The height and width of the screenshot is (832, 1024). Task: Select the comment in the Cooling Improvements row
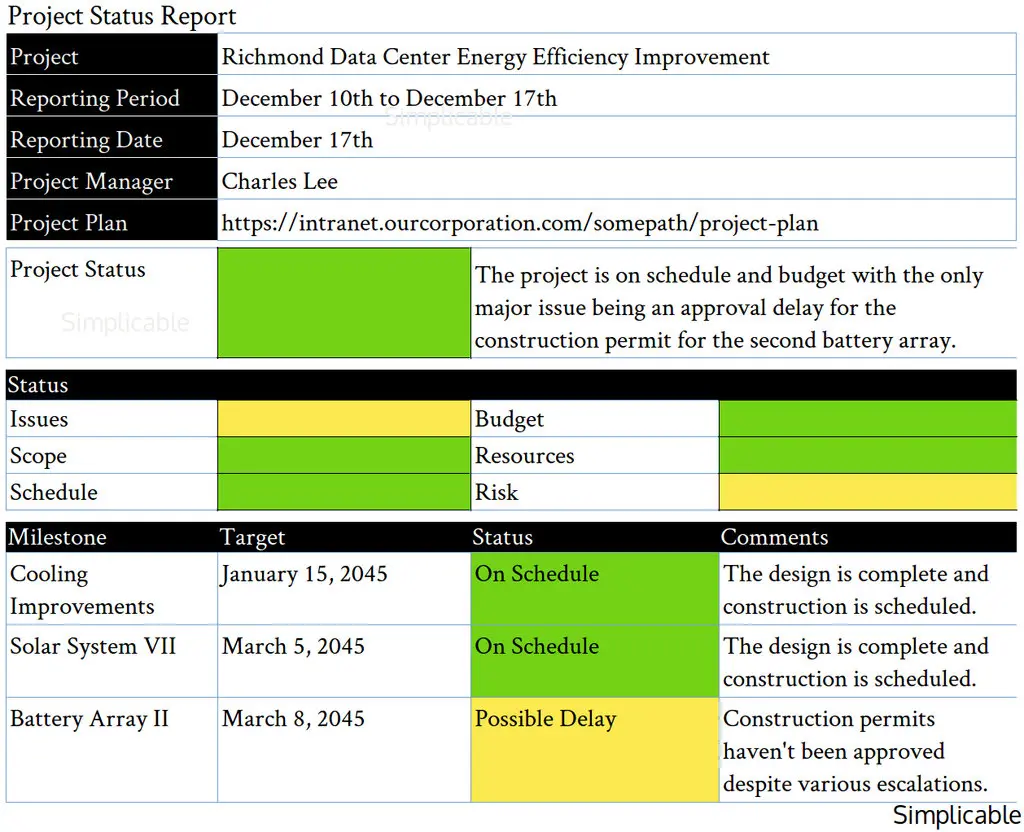[x=856, y=590]
